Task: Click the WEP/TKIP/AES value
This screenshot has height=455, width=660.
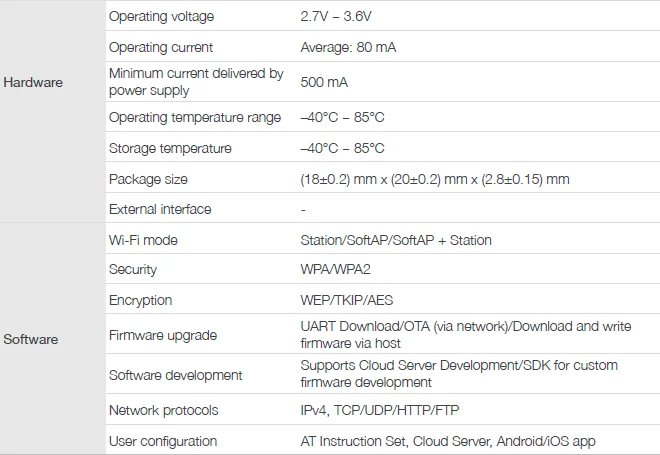Action: pyautogui.click(x=346, y=300)
